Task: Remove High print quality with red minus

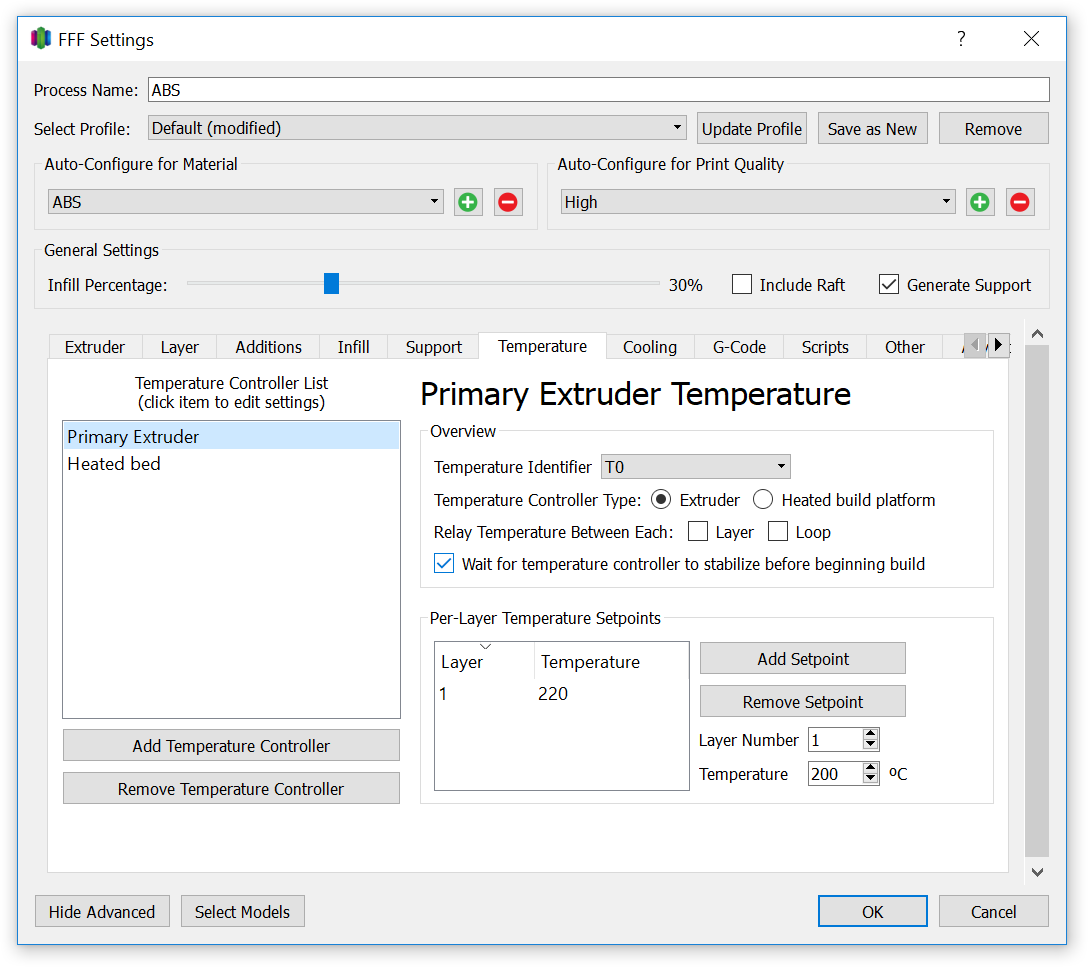Action: [1020, 202]
